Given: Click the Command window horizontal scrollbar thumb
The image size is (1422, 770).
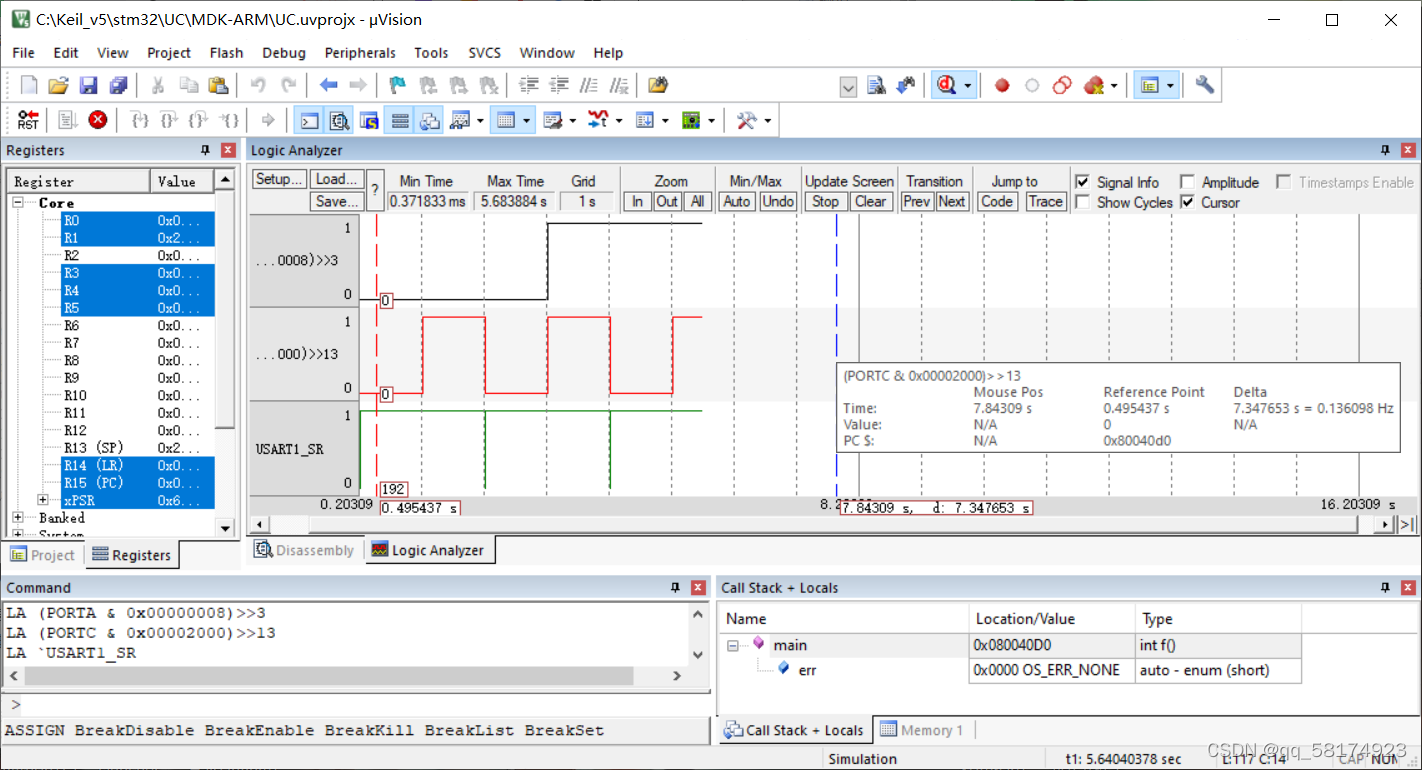Looking at the screenshot, I should coord(329,676).
